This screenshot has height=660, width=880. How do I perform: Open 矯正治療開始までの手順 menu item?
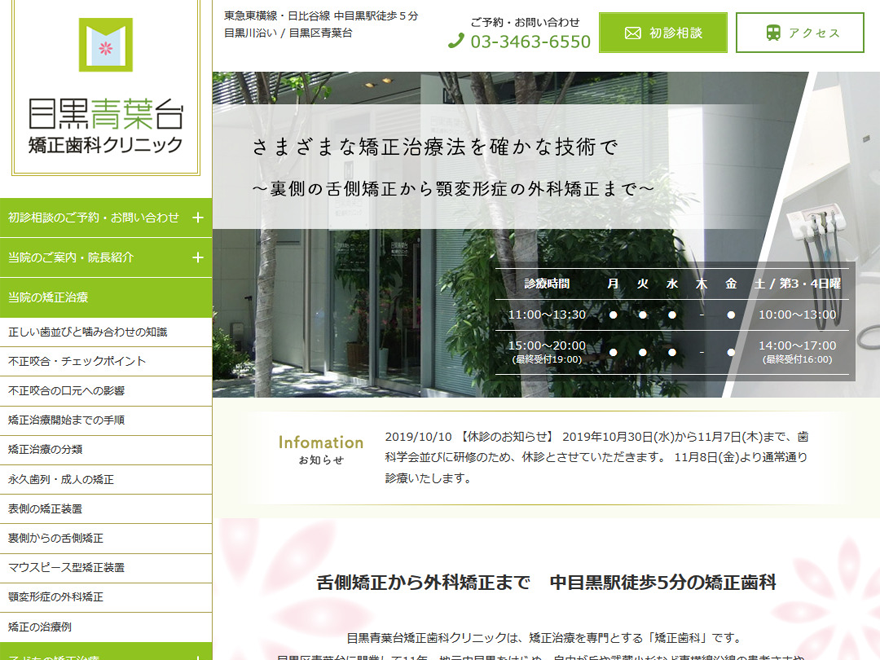pos(106,420)
